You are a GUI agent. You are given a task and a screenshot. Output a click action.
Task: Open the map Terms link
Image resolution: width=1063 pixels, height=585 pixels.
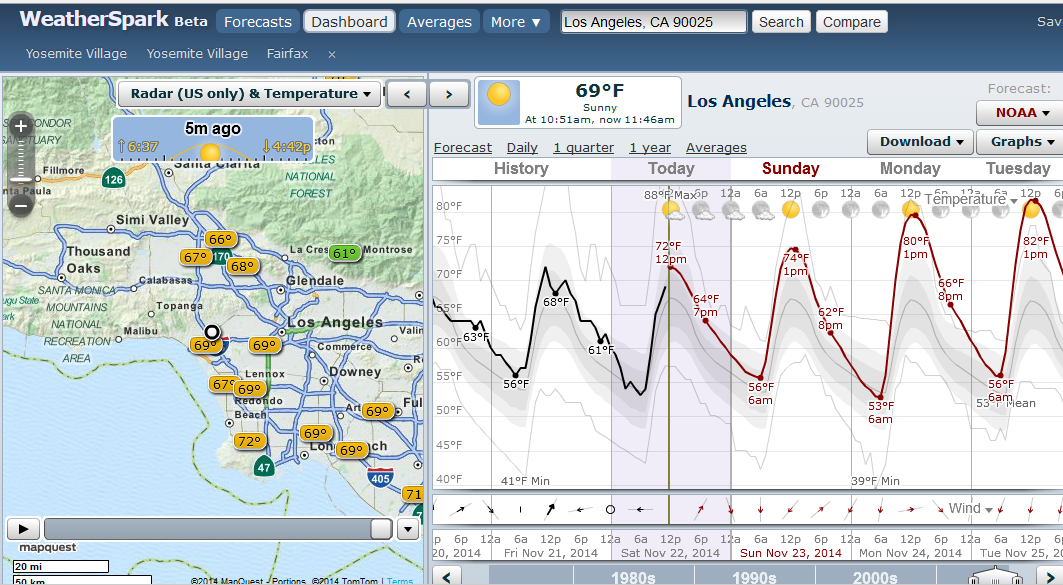(x=400, y=581)
